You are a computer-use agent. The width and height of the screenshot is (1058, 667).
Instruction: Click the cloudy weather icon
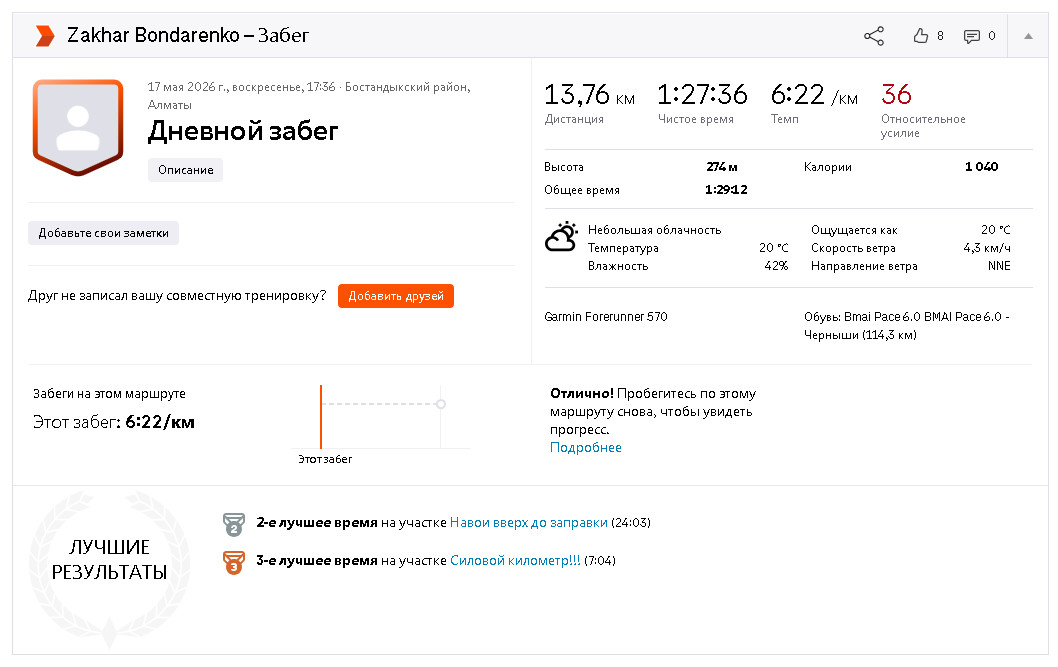[561, 237]
